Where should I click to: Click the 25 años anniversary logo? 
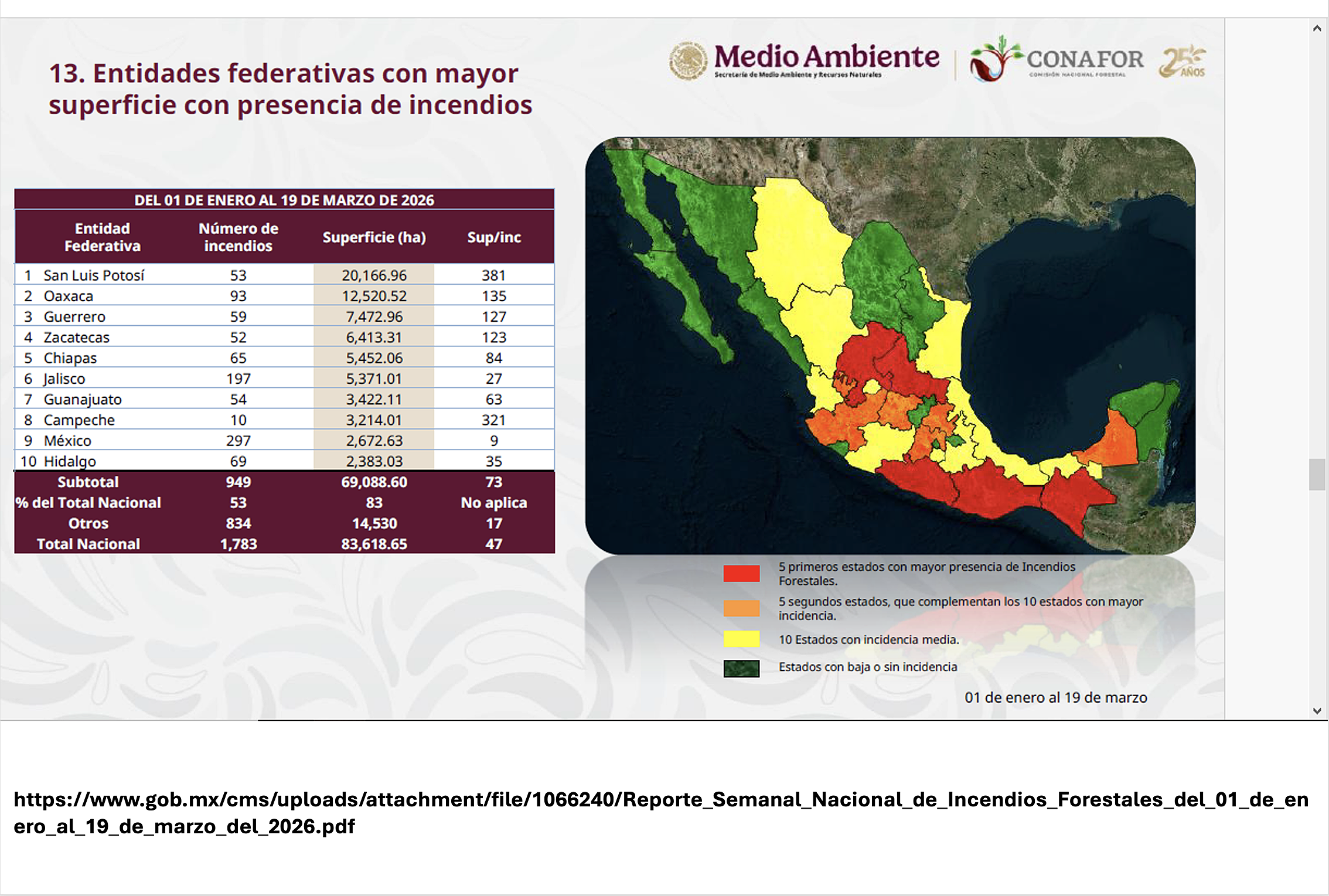click(x=1182, y=62)
